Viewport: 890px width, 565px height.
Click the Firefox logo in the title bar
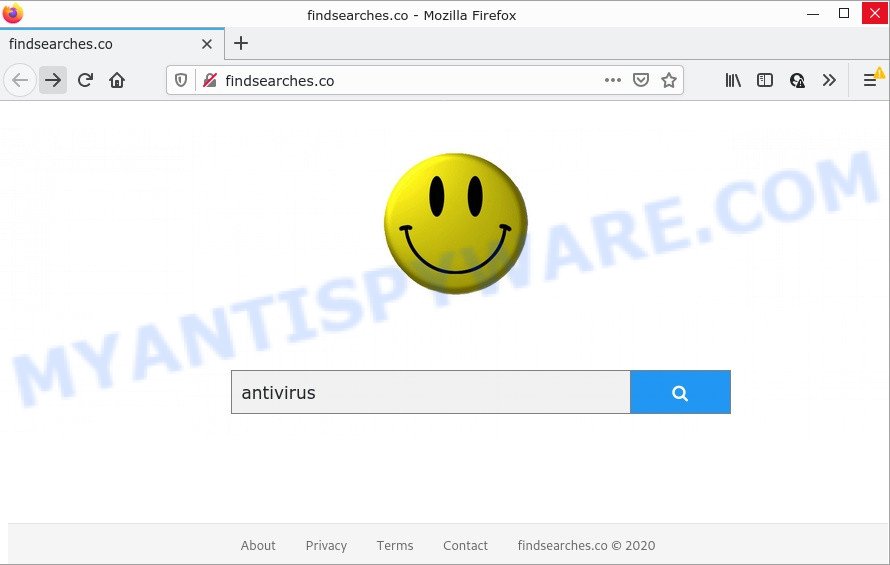pos(12,13)
